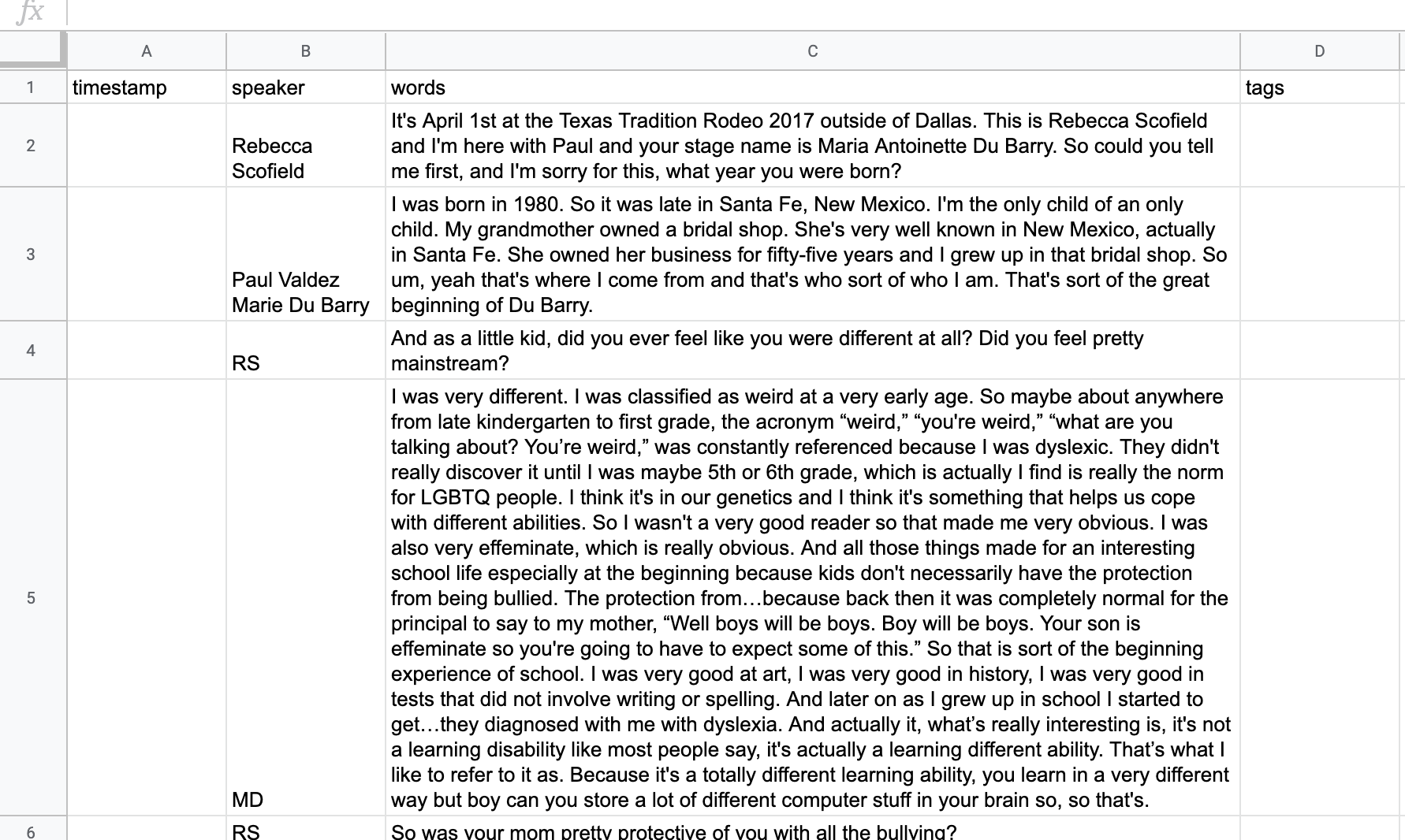Select column C header
The height and width of the screenshot is (840, 1405).
pyautogui.click(x=812, y=50)
